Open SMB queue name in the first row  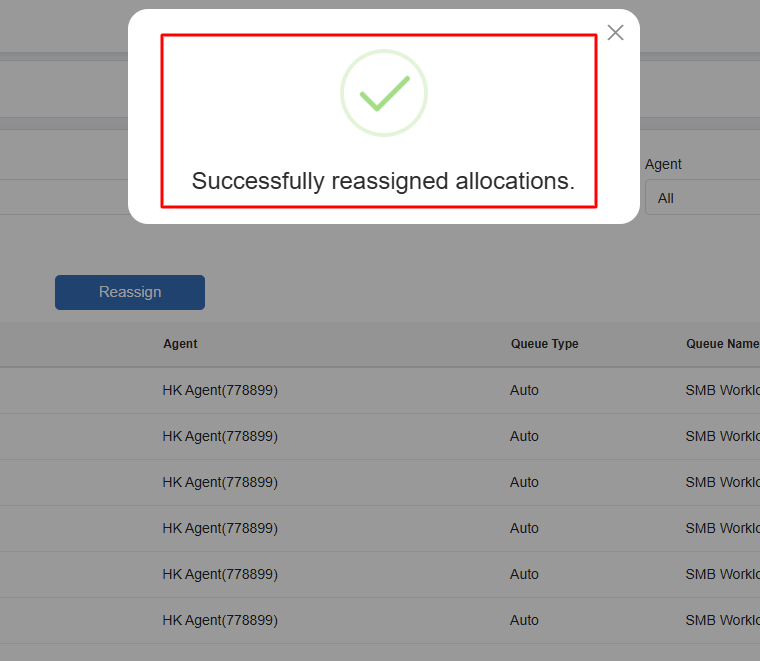[x=722, y=390]
